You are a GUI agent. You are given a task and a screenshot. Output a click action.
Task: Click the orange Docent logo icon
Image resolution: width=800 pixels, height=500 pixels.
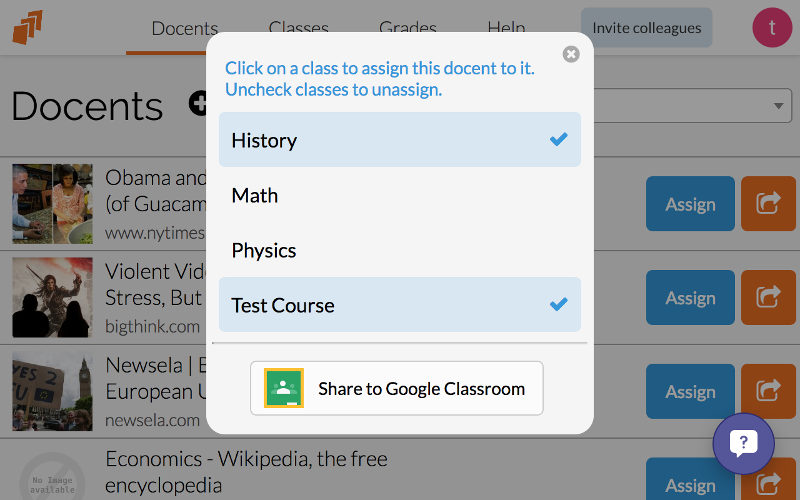(28, 28)
